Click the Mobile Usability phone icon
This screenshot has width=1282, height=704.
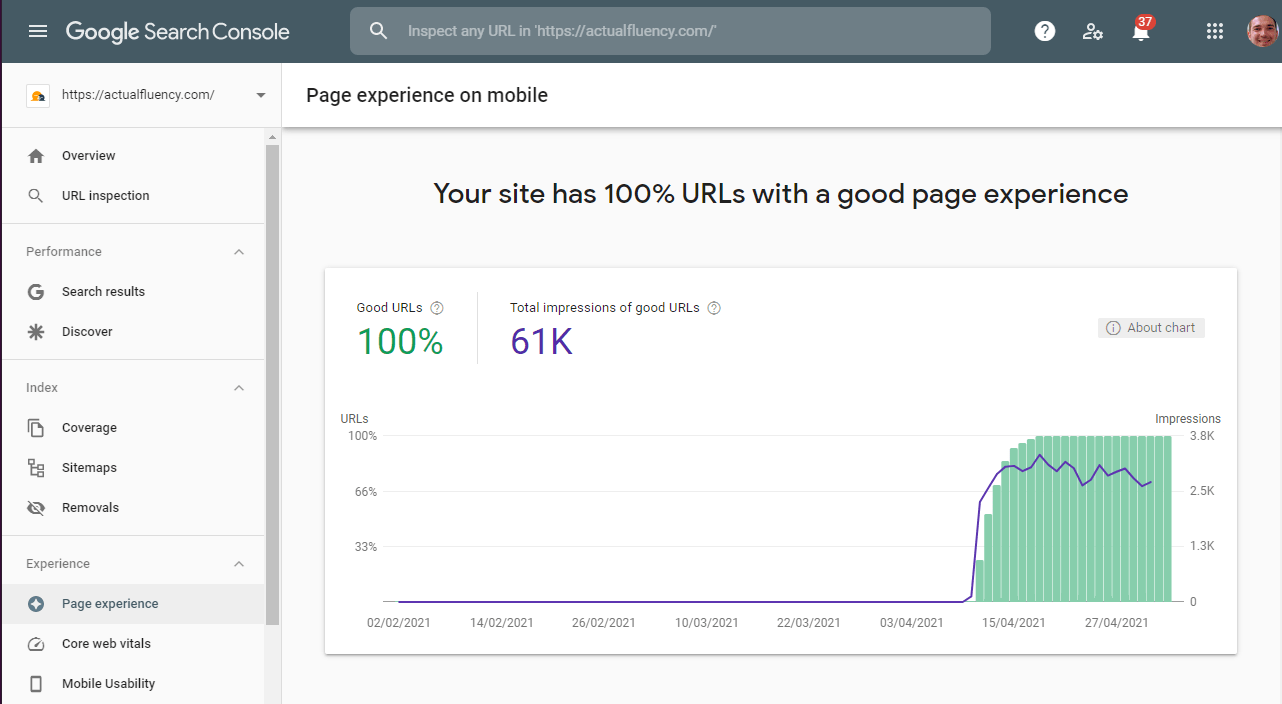tap(36, 684)
